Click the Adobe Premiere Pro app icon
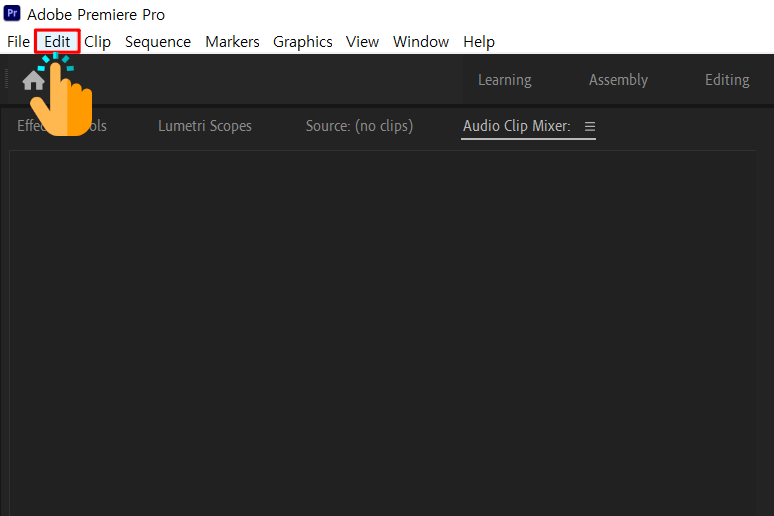Image resolution: width=774 pixels, height=516 pixels. point(12,13)
